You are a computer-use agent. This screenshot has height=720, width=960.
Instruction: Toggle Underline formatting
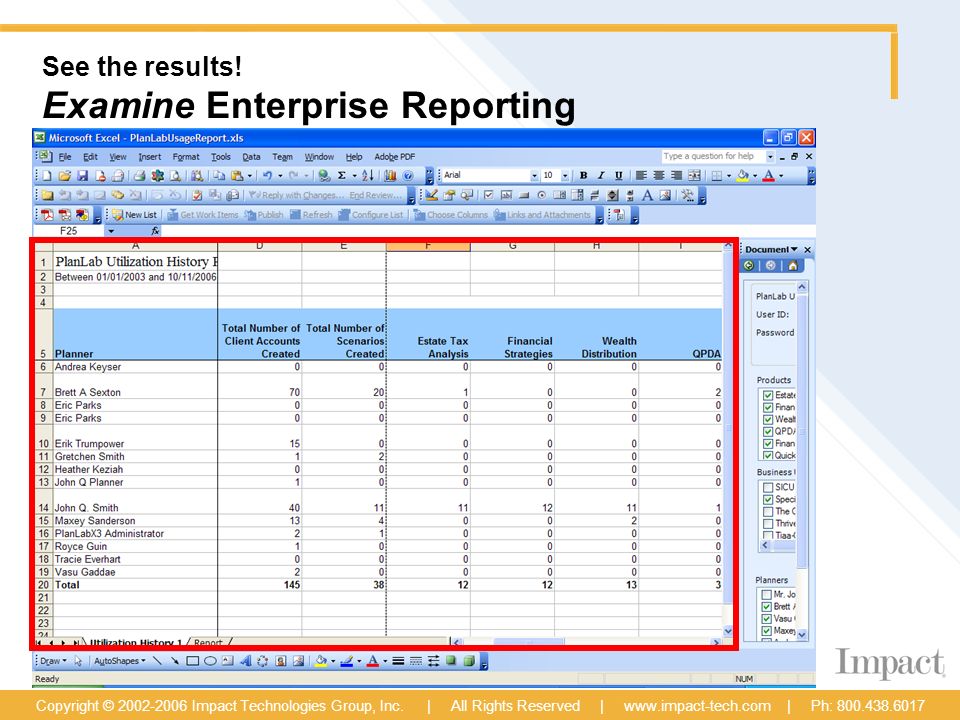click(x=619, y=176)
